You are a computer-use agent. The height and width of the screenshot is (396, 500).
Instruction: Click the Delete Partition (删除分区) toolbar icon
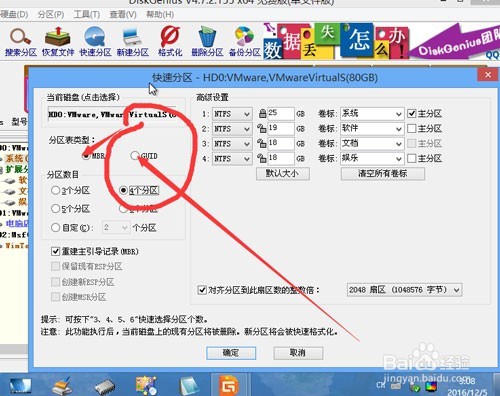(x=207, y=42)
